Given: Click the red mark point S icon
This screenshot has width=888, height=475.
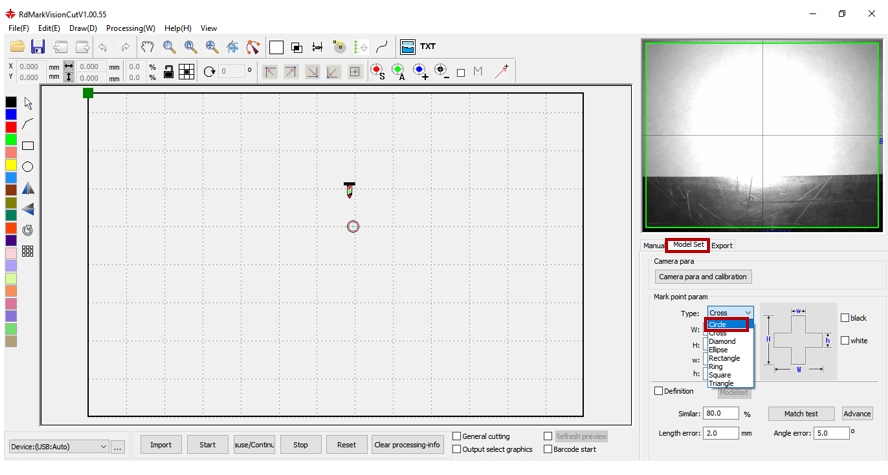Looking at the screenshot, I should pyautogui.click(x=378, y=71).
